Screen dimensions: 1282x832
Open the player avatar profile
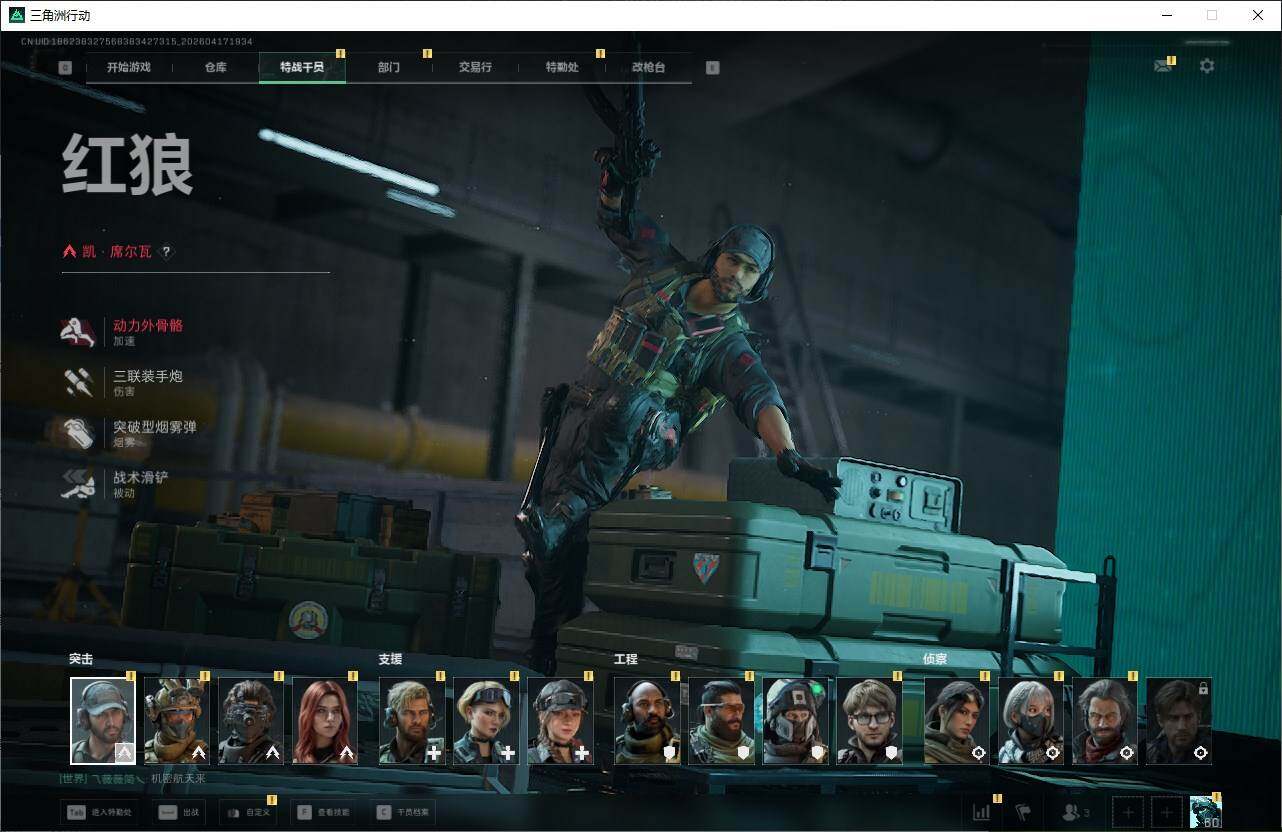click(x=1206, y=812)
